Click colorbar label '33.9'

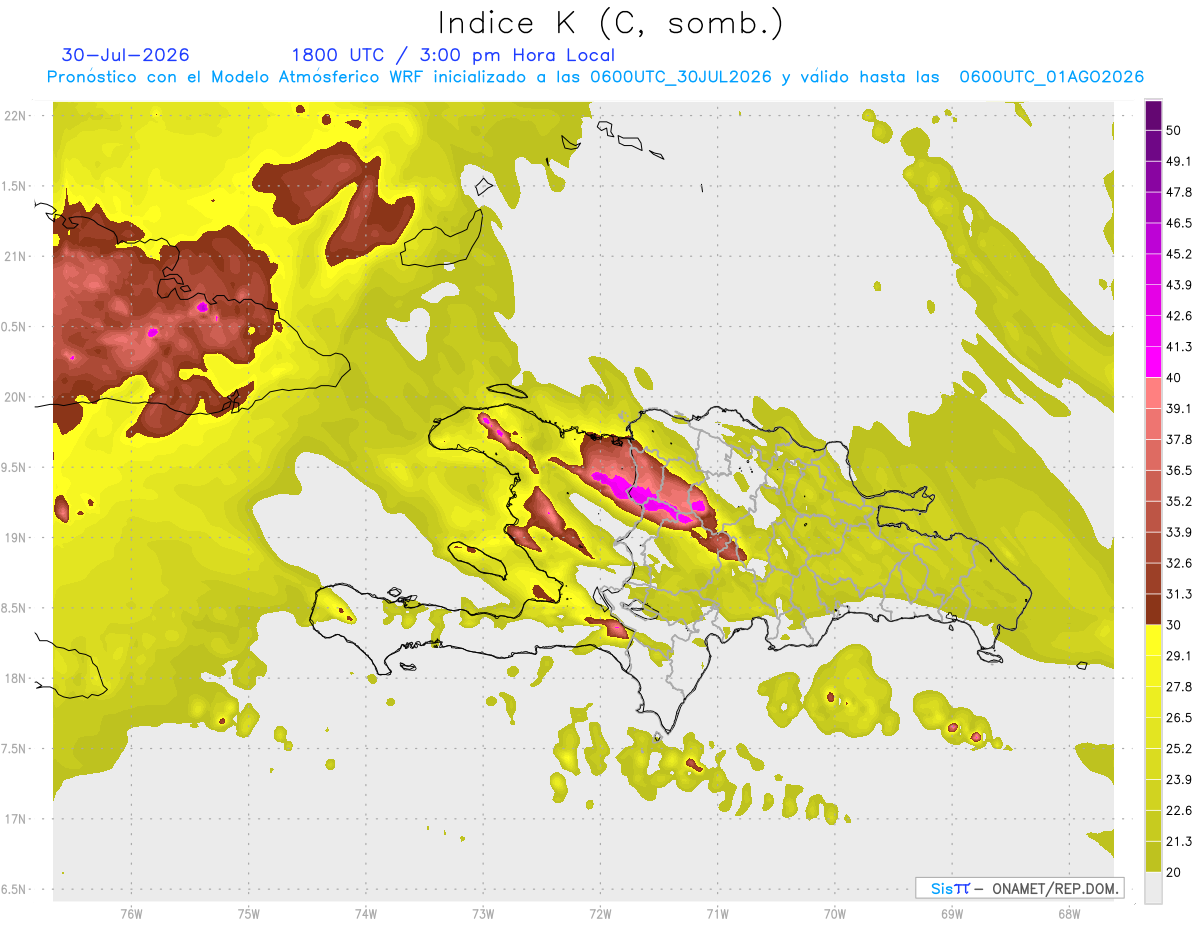click(1179, 532)
